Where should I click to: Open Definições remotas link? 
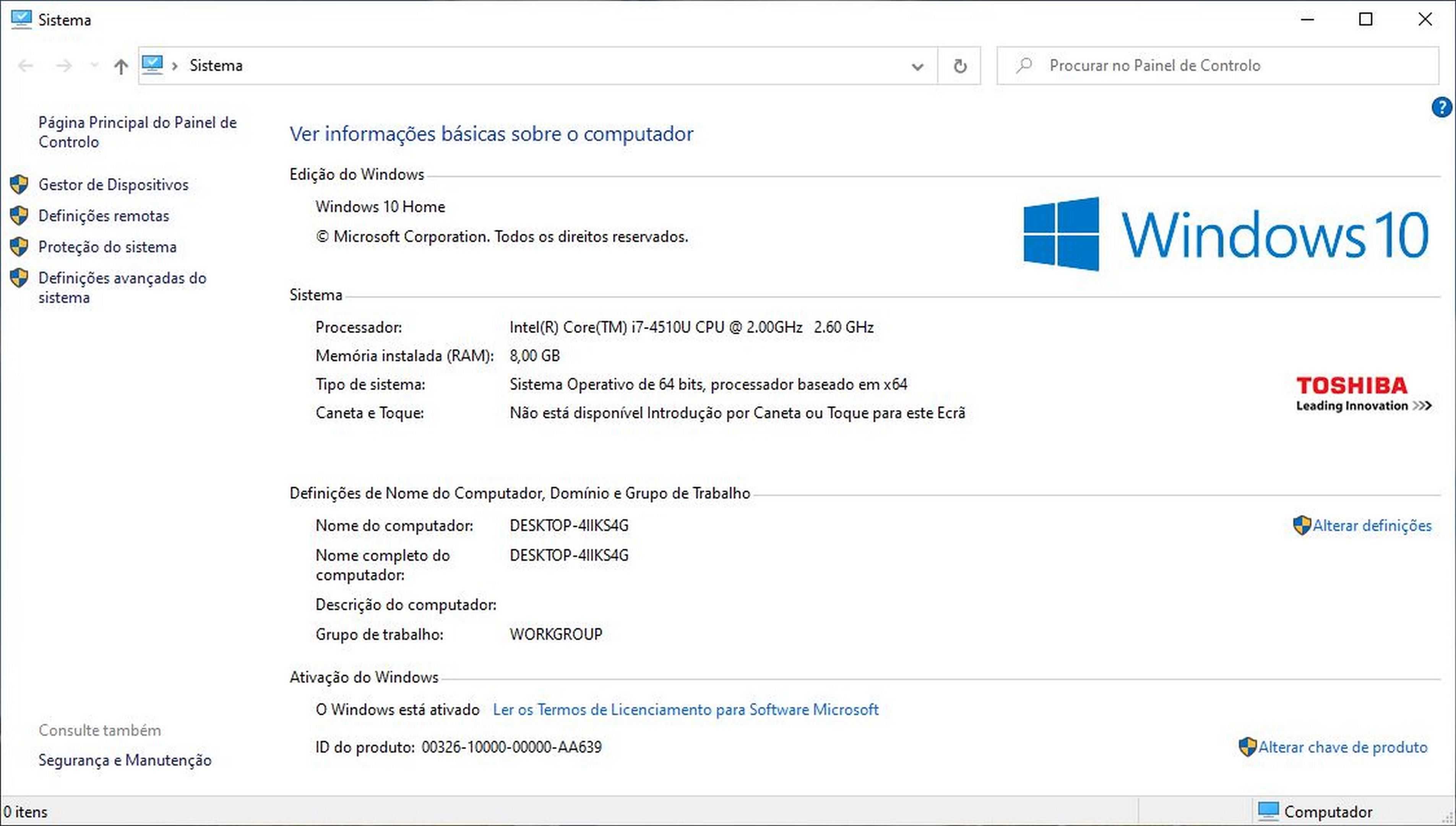pyautogui.click(x=104, y=216)
